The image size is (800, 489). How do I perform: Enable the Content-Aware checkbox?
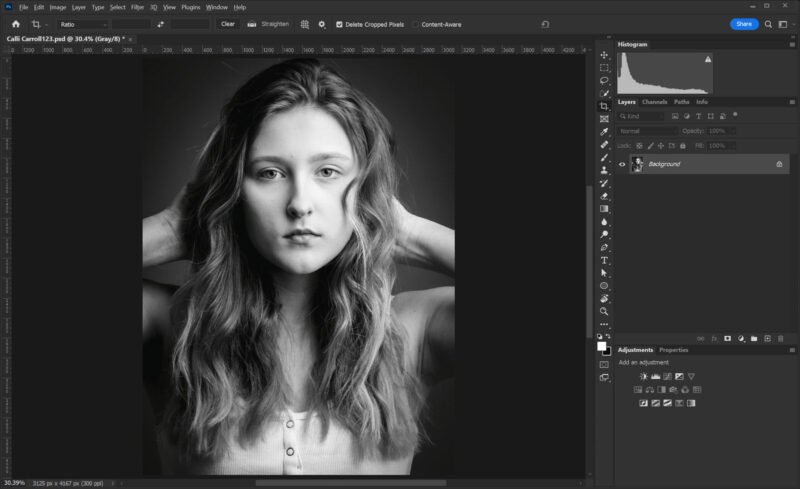[416, 24]
